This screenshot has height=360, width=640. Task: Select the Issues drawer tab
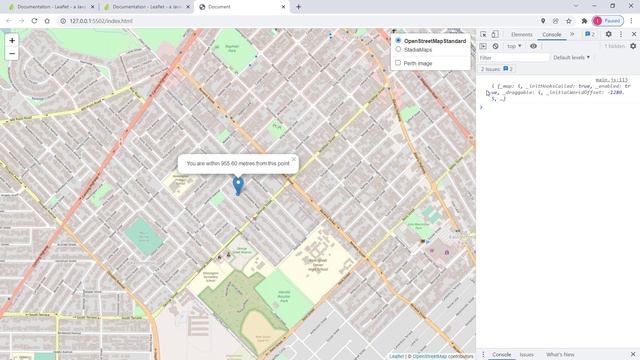click(527, 354)
